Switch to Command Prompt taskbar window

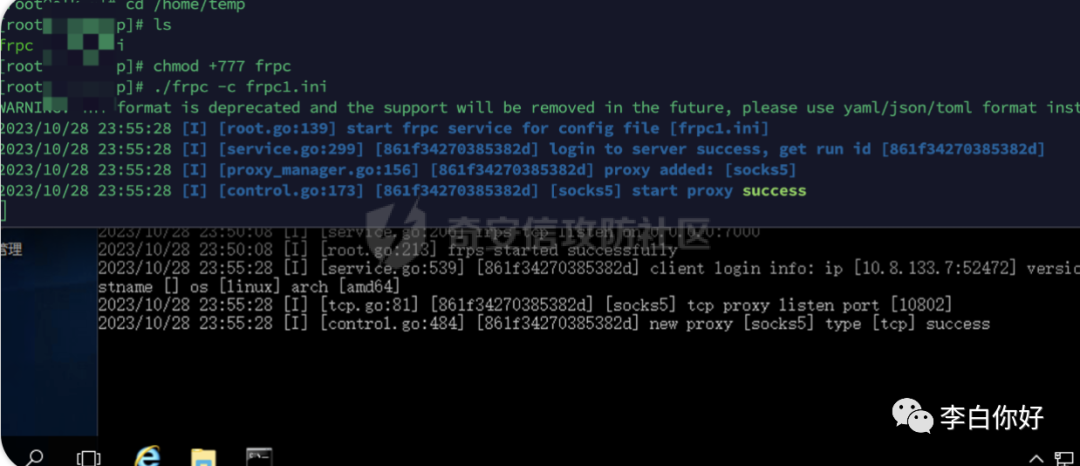259,457
